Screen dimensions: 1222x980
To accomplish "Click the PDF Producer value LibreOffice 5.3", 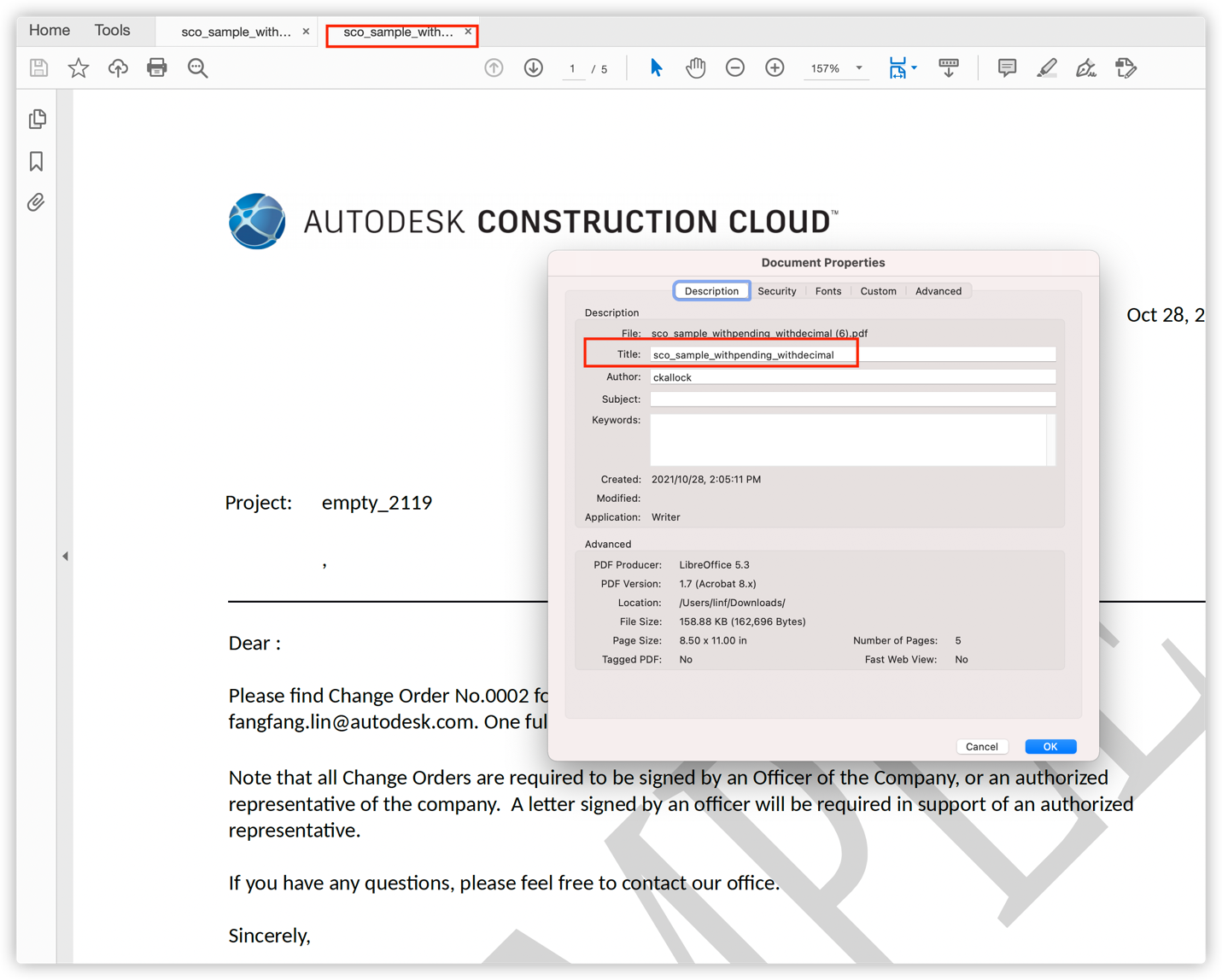I will tap(714, 565).
